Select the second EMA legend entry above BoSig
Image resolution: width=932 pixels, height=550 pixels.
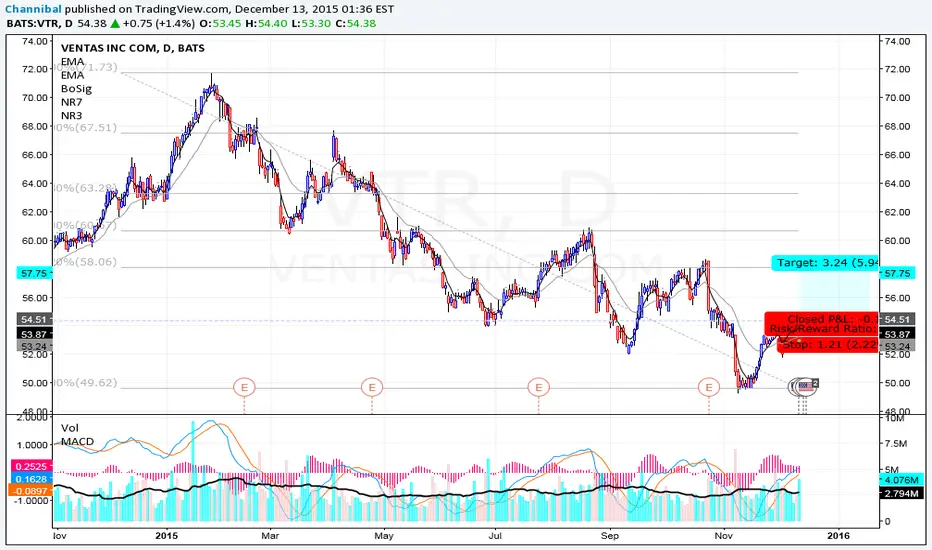pos(73,76)
